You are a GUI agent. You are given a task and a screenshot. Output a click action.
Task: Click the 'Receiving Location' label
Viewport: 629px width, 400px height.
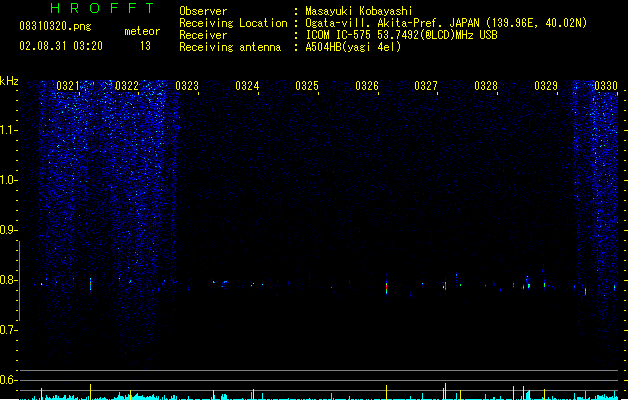coord(233,23)
